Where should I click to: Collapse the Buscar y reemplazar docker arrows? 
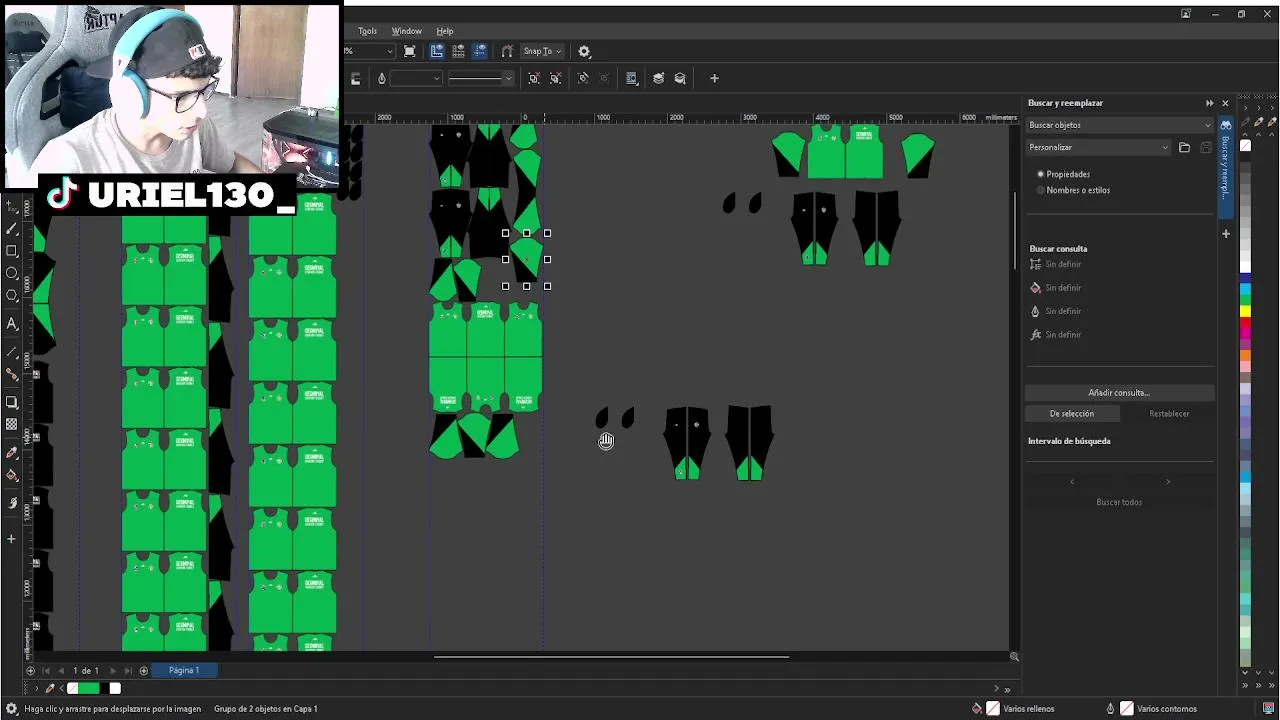coord(1209,103)
